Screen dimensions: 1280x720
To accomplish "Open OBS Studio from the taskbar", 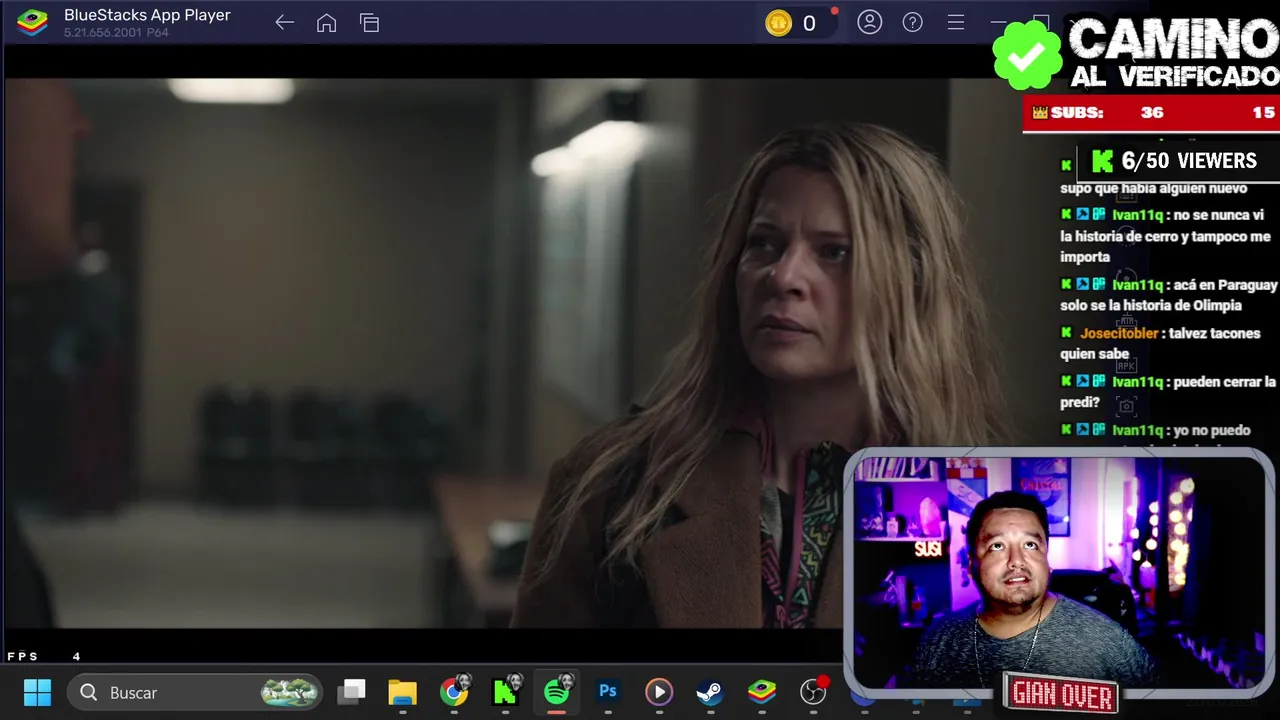I will pyautogui.click(x=814, y=691).
